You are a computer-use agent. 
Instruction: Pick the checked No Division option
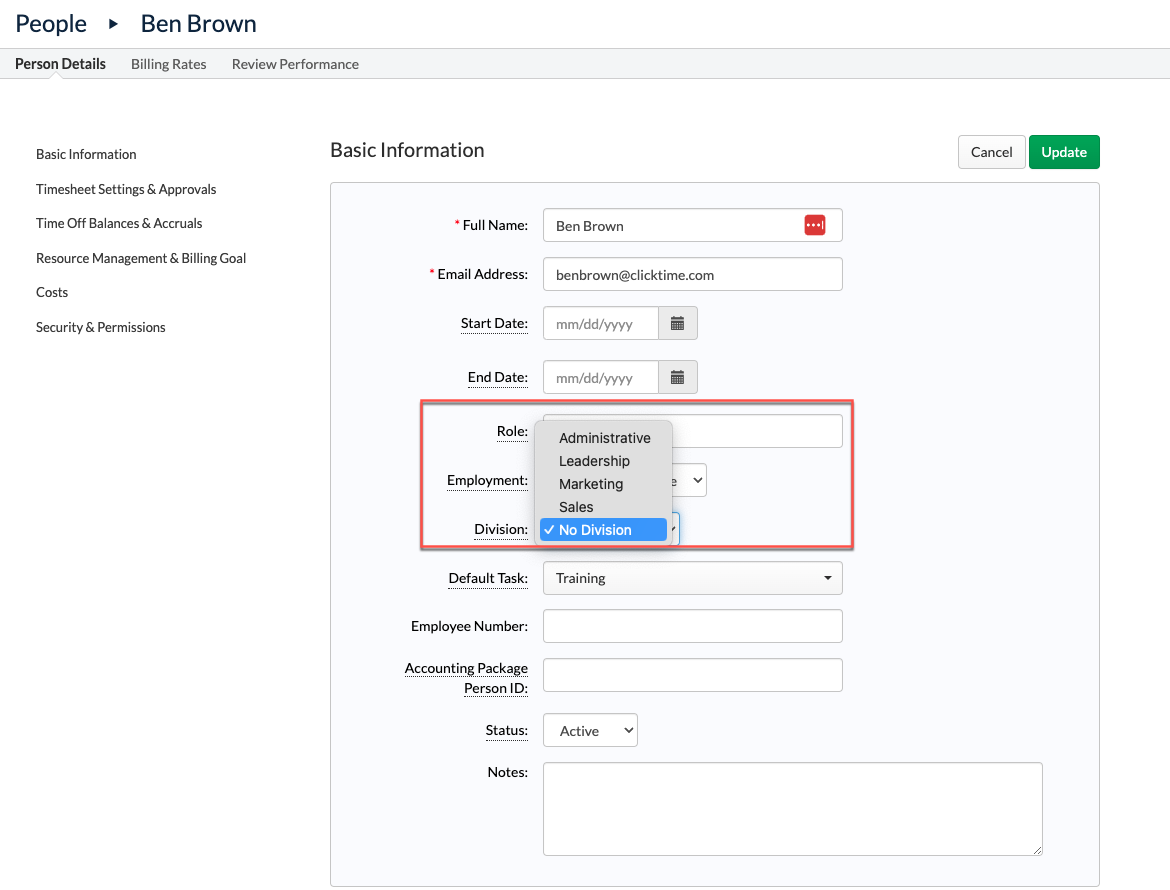tap(604, 530)
